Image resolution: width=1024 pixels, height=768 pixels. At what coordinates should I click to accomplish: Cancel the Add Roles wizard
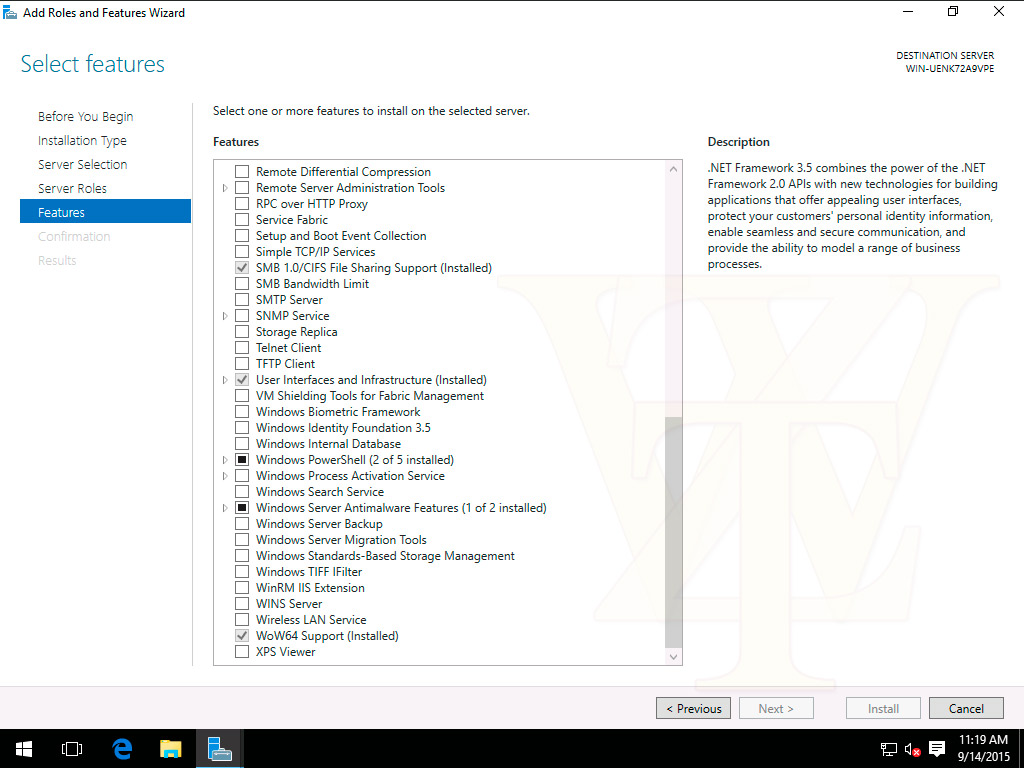[965, 708]
